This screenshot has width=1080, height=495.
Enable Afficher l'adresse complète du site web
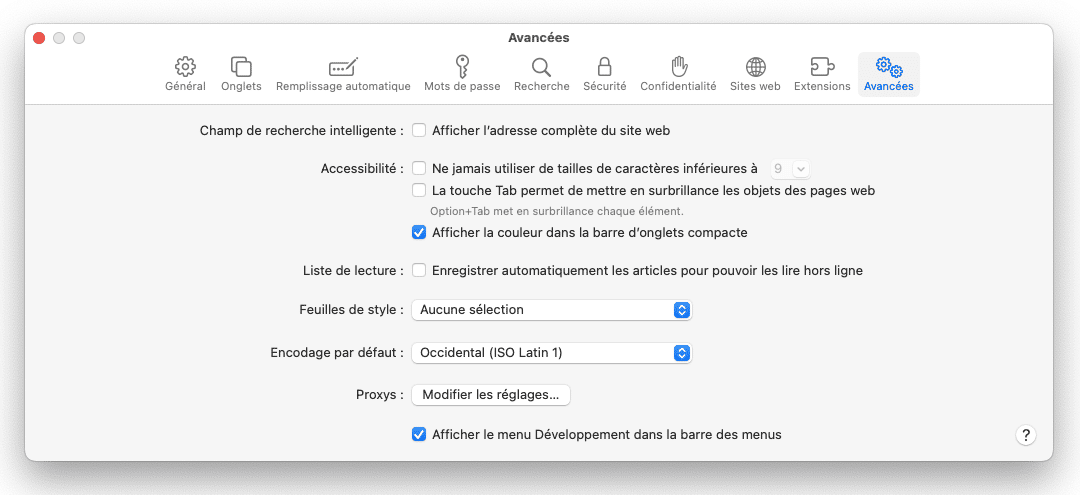[x=420, y=130]
